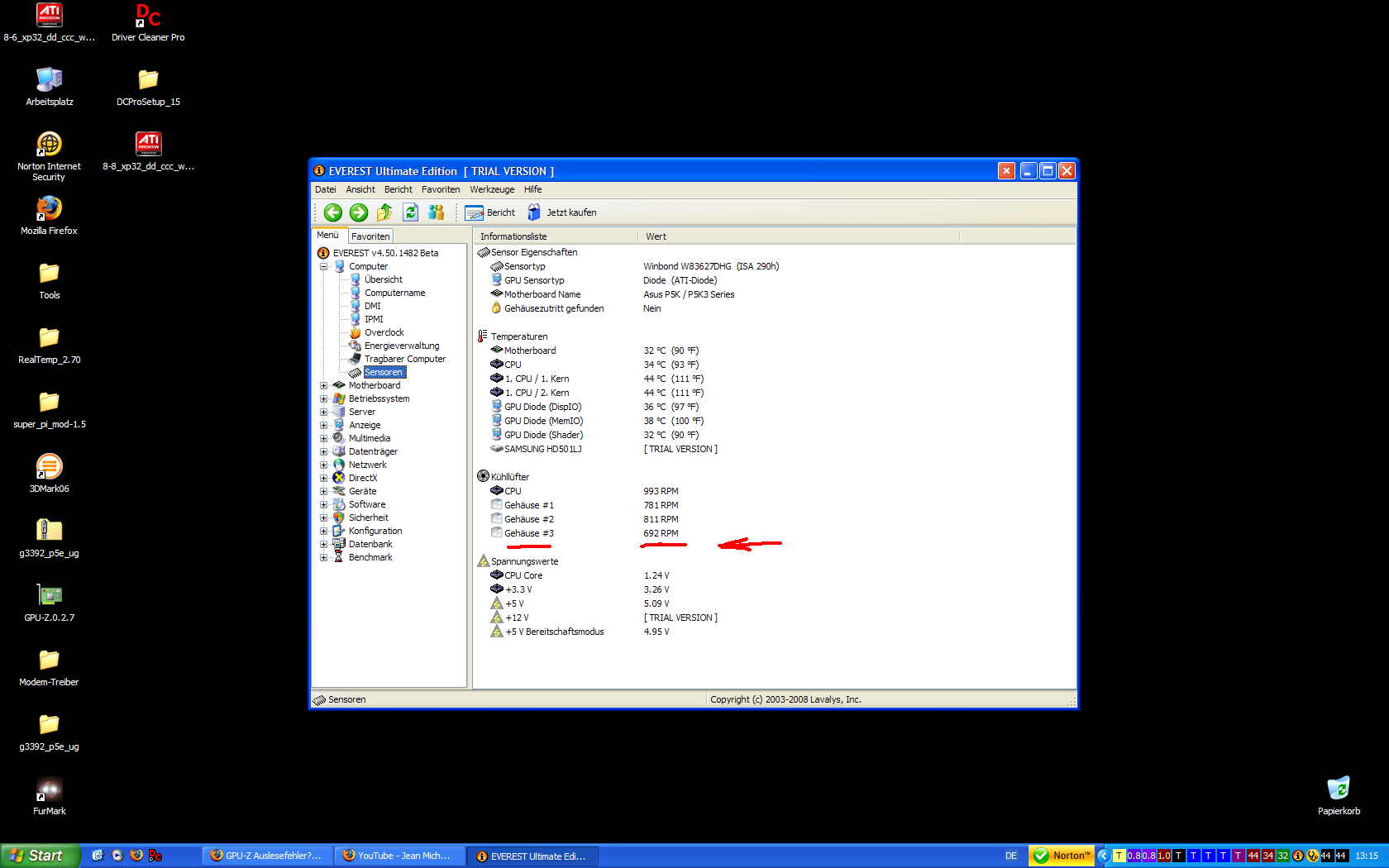Select the Benchmark tree item
This screenshot has width=1389, height=868.
[370, 557]
